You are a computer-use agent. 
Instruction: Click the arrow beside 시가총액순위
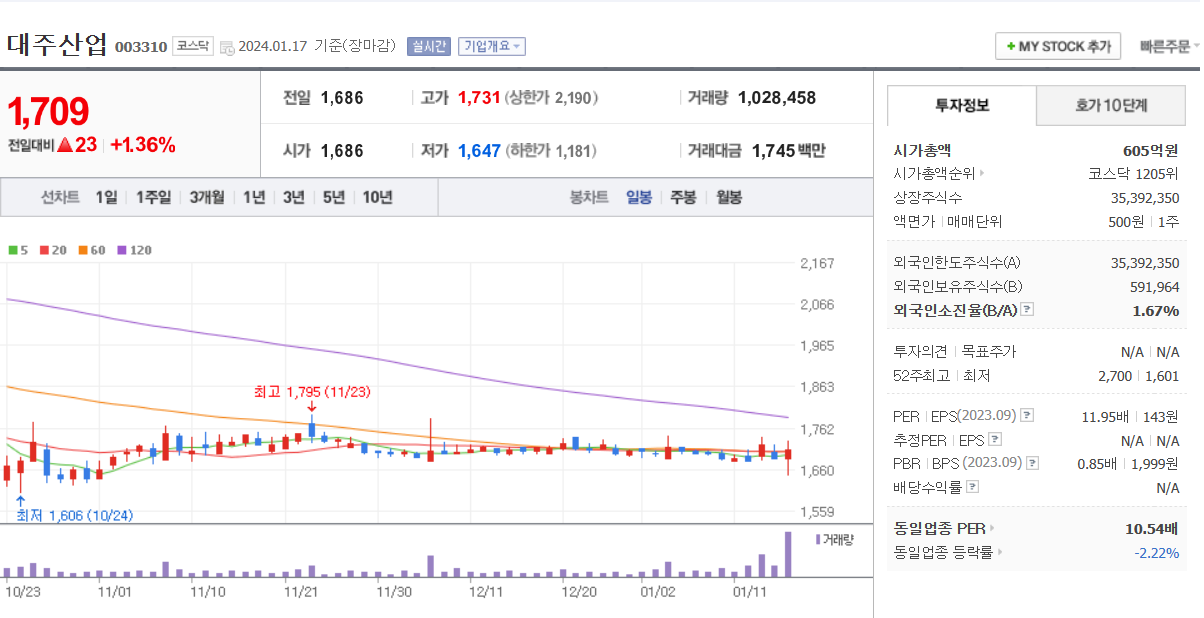coord(981,174)
